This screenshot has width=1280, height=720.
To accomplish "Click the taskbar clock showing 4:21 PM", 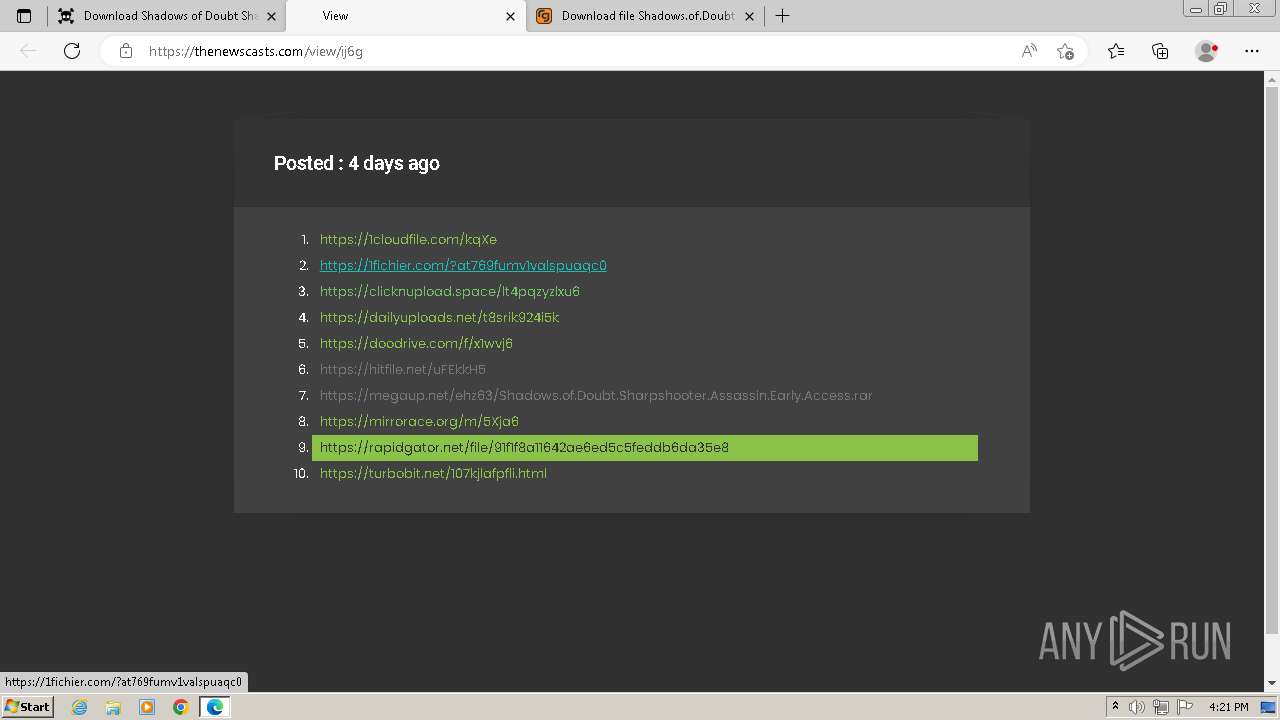I will pyautogui.click(x=1228, y=707).
